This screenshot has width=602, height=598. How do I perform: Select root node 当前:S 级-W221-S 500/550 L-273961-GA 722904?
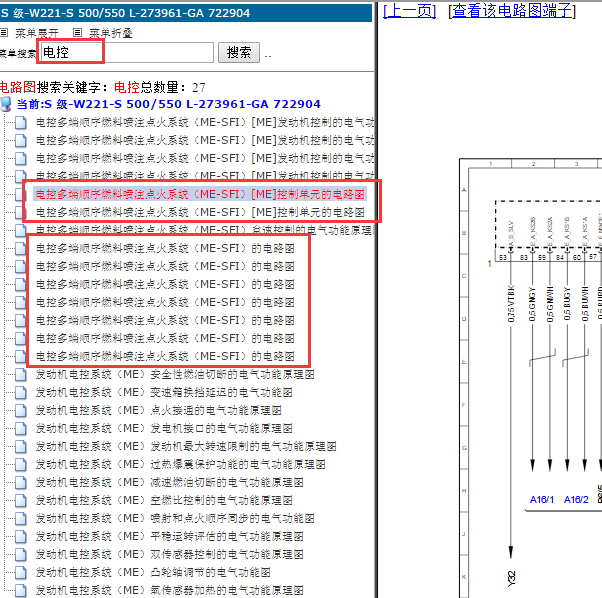pyautogui.click(x=169, y=104)
